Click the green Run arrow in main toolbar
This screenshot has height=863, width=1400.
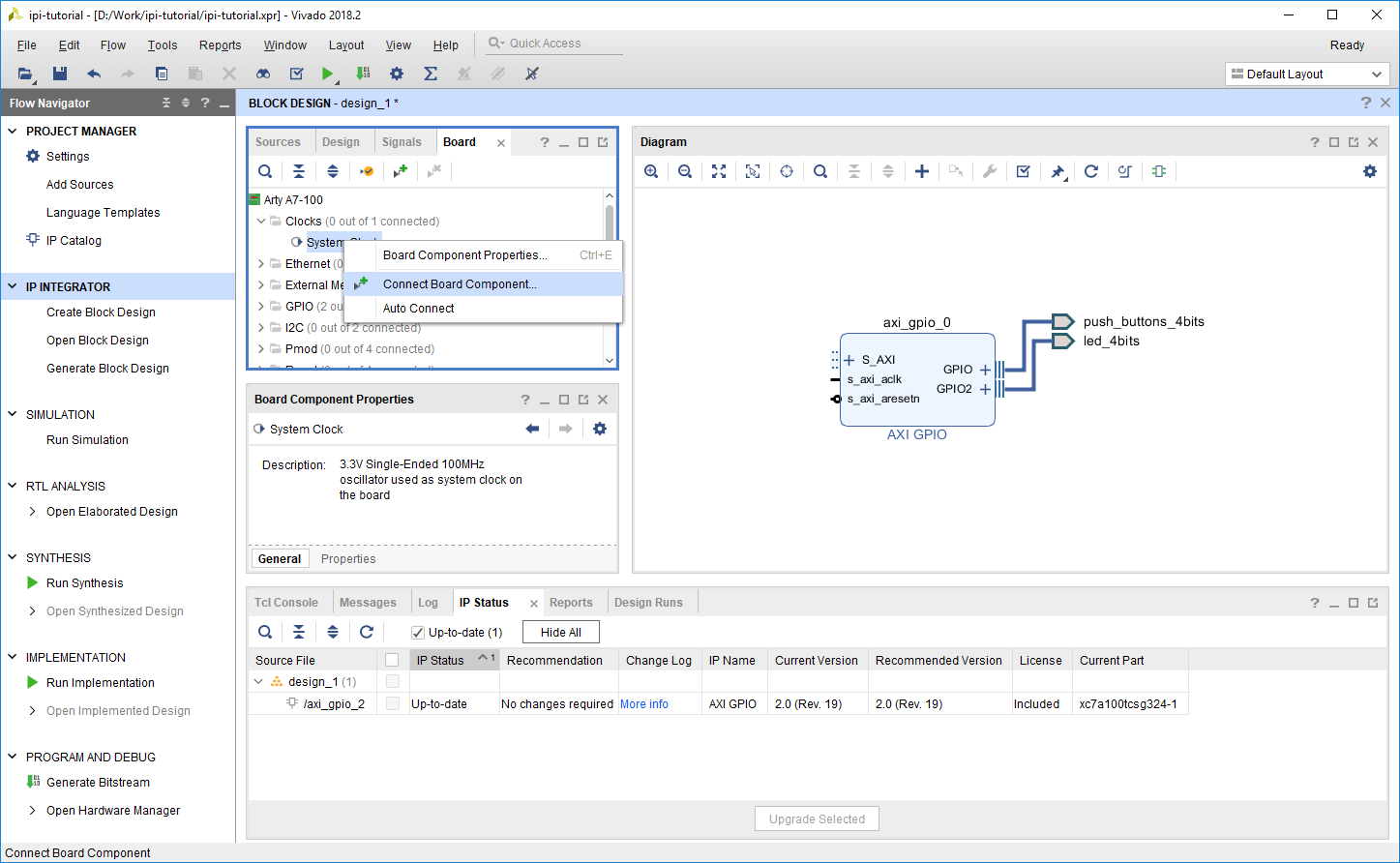tap(328, 74)
